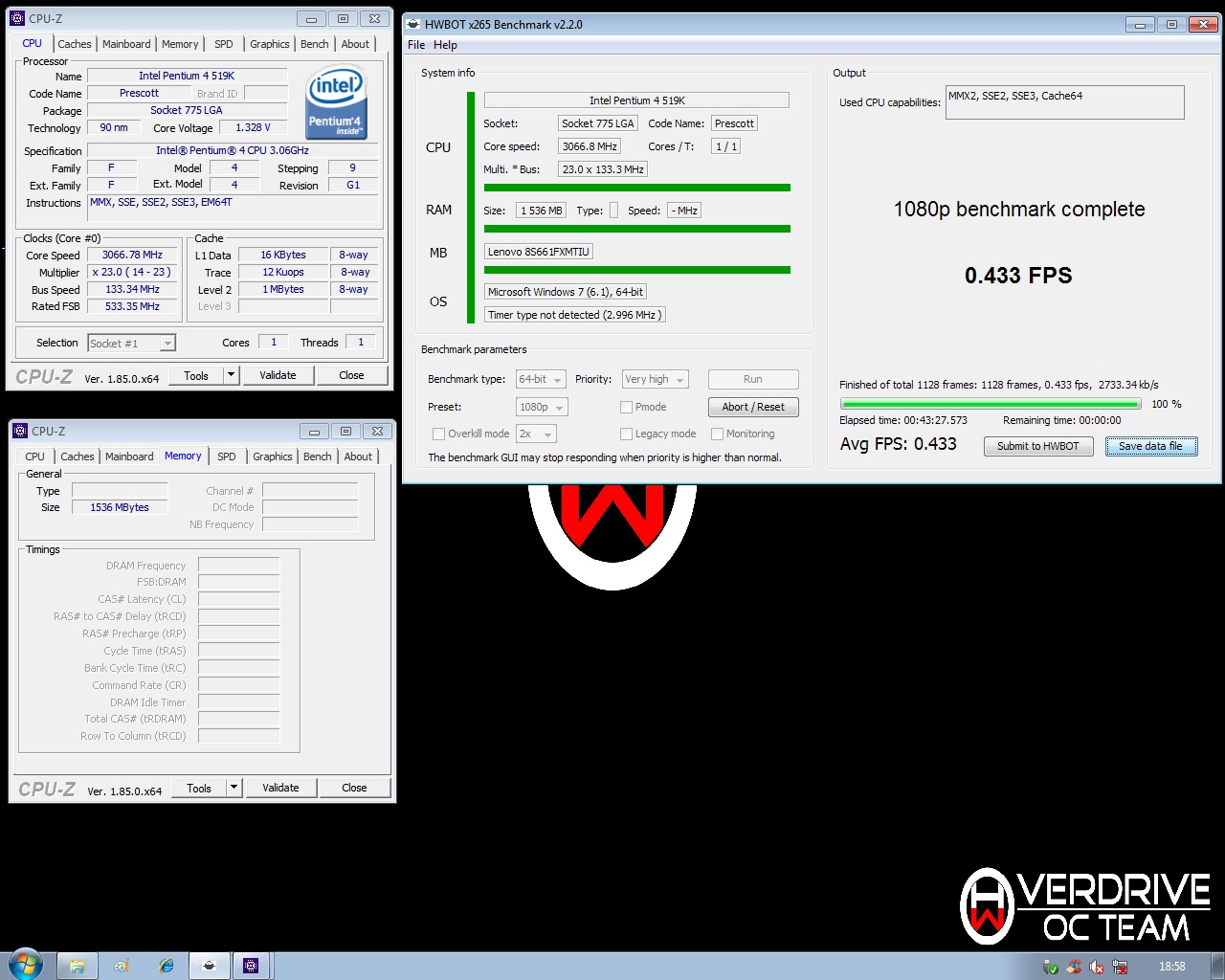Switch to Mainboard tab in top CPU-Z
This screenshot has height=980, width=1225.
coord(126,44)
